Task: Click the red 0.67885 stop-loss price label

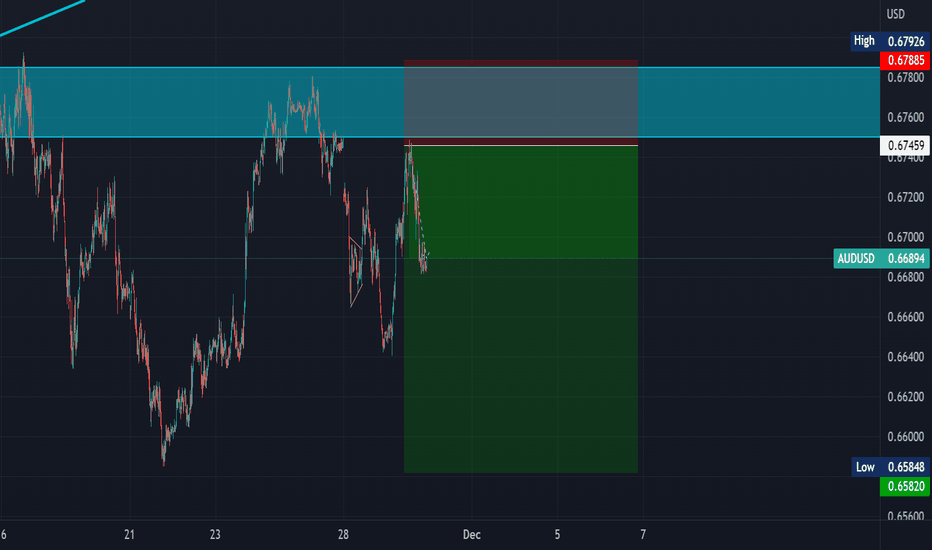Action: [x=905, y=60]
